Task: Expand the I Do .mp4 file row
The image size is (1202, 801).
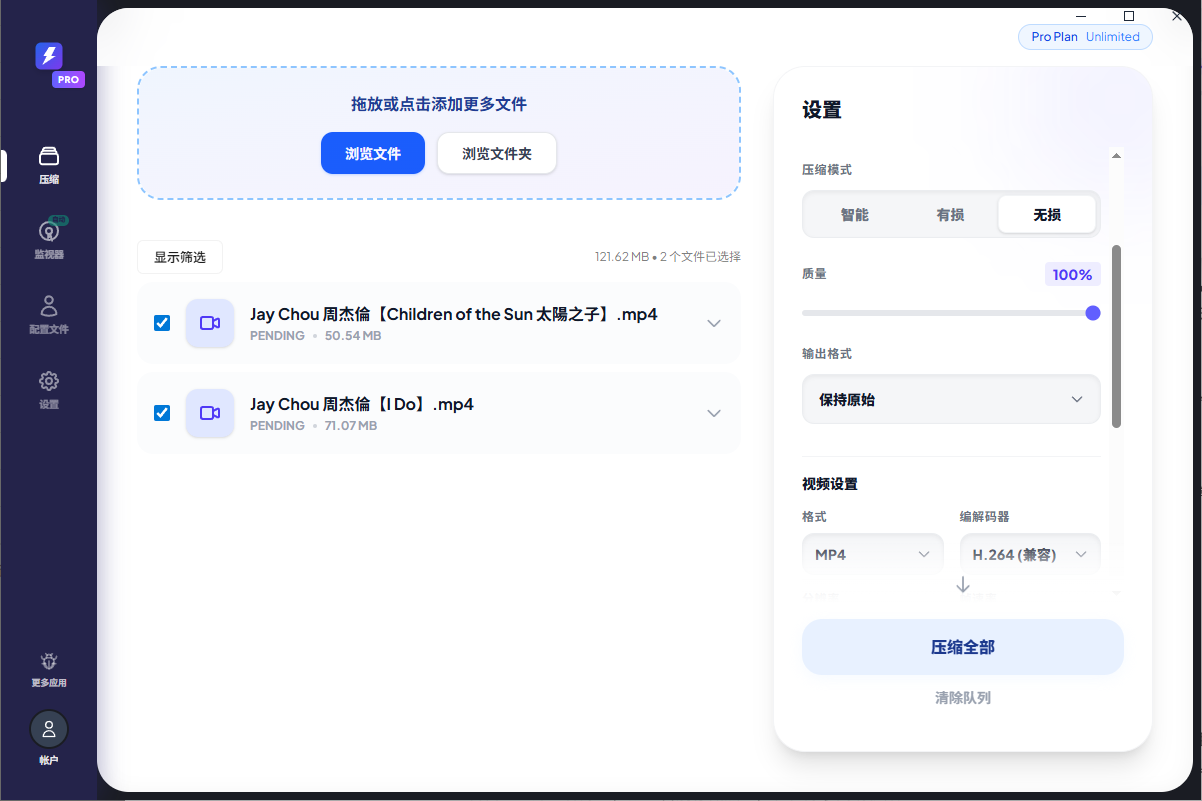Action: [714, 413]
